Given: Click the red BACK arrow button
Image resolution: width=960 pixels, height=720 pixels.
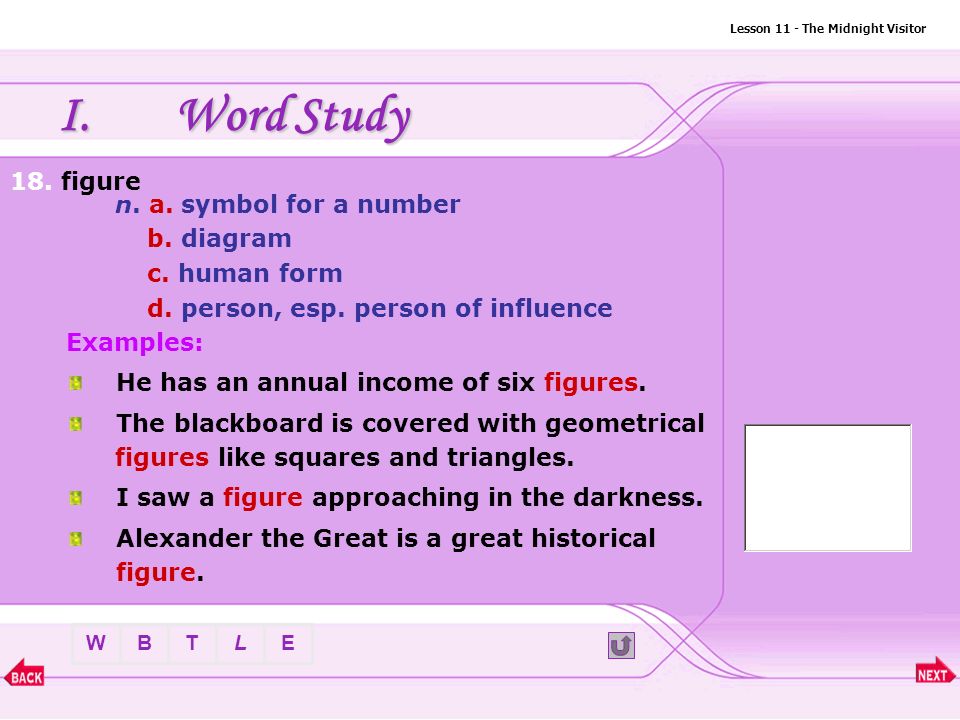Looking at the screenshot, I should 24,673.
